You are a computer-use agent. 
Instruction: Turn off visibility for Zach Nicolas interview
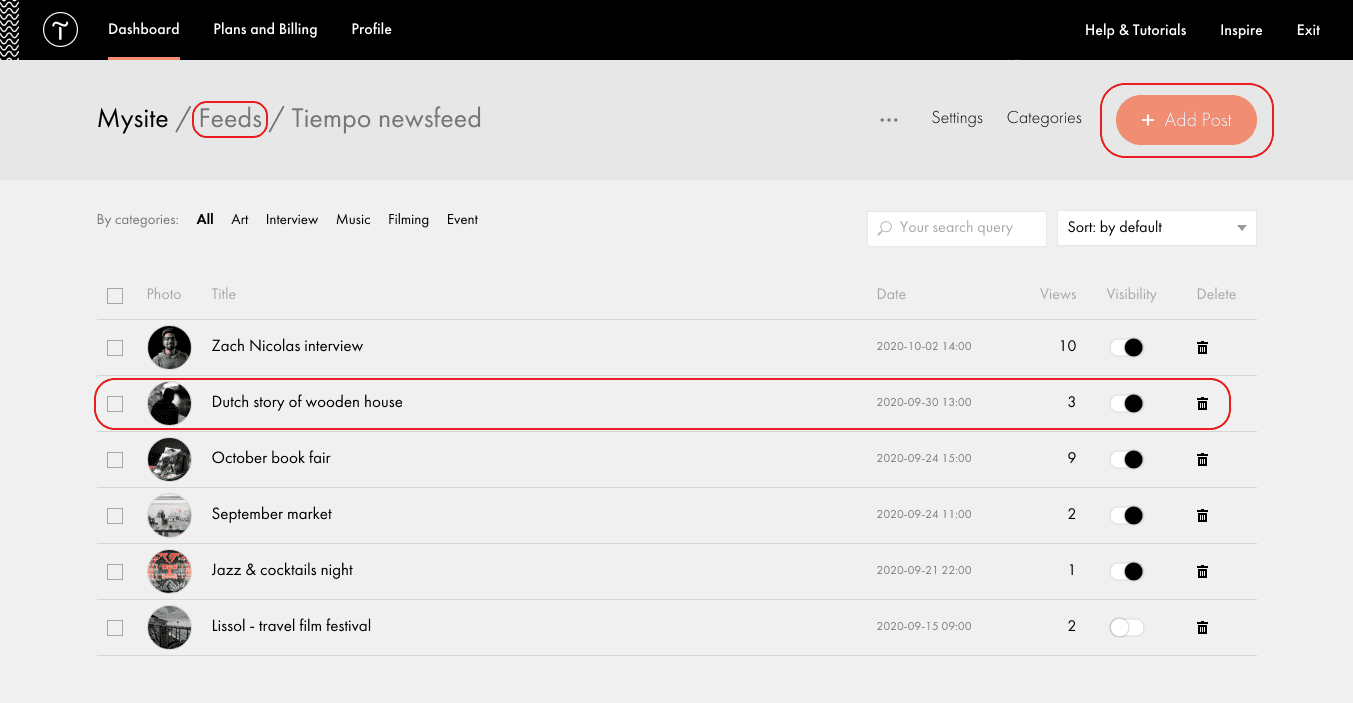[1126, 347]
